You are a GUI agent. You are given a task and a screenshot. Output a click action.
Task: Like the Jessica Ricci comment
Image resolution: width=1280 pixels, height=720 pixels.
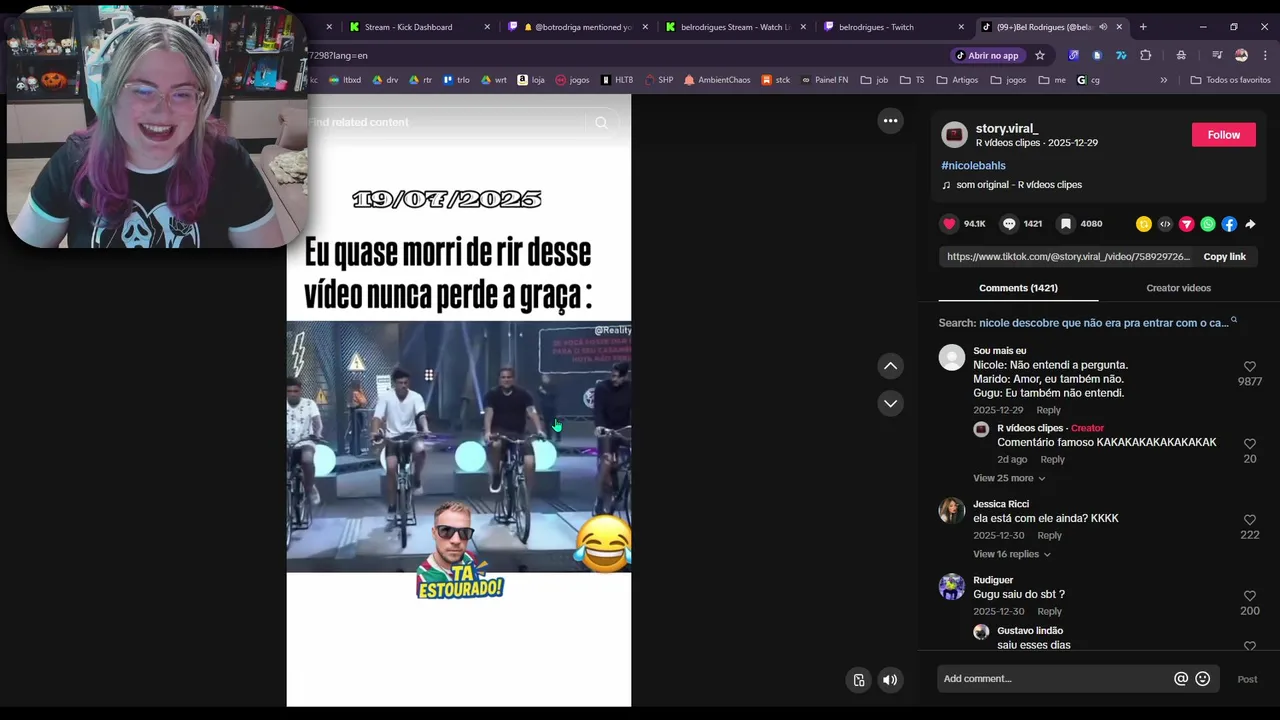tap(1250, 520)
